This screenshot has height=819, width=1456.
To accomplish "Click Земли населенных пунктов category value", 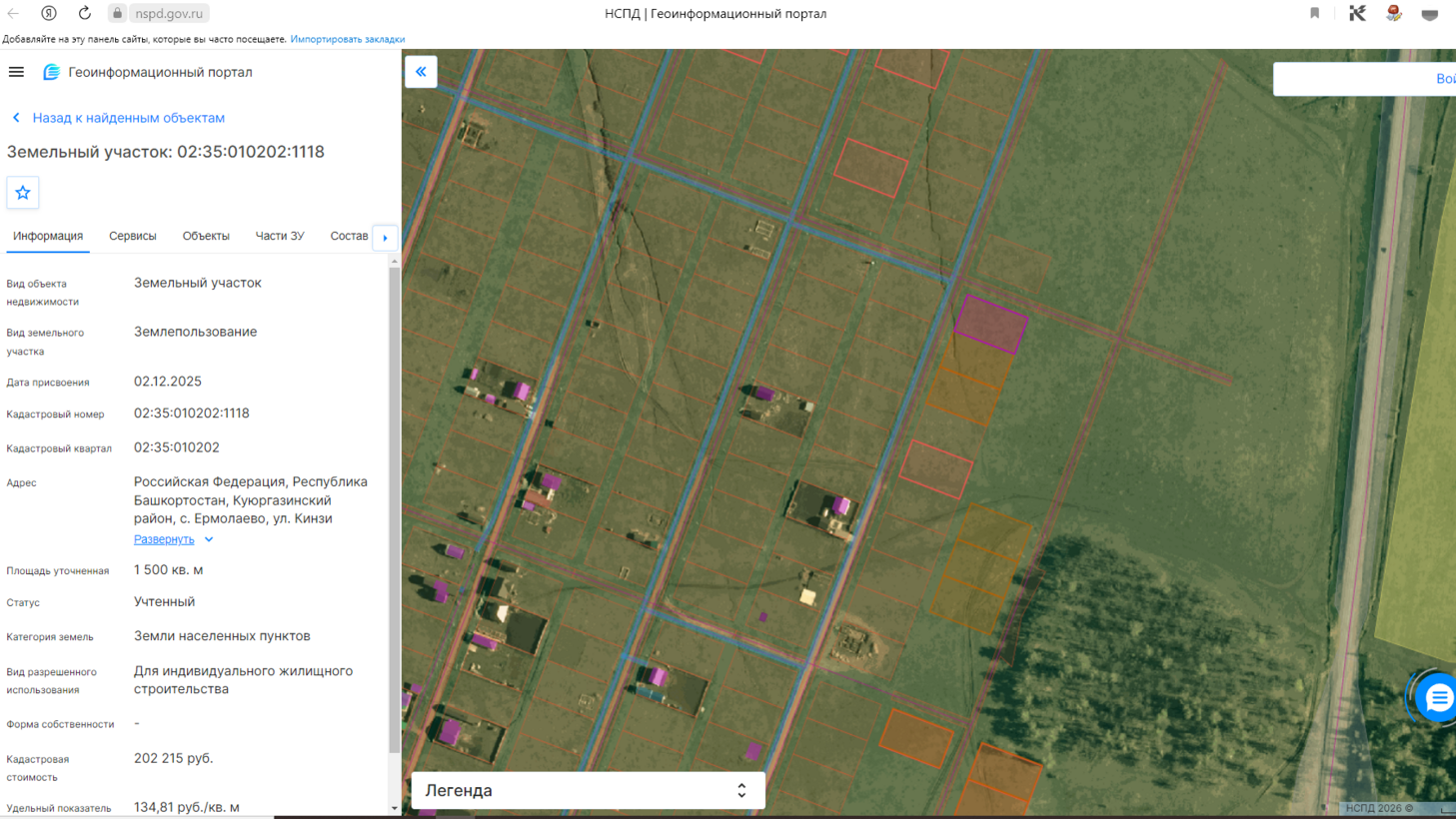I will 222,636.
